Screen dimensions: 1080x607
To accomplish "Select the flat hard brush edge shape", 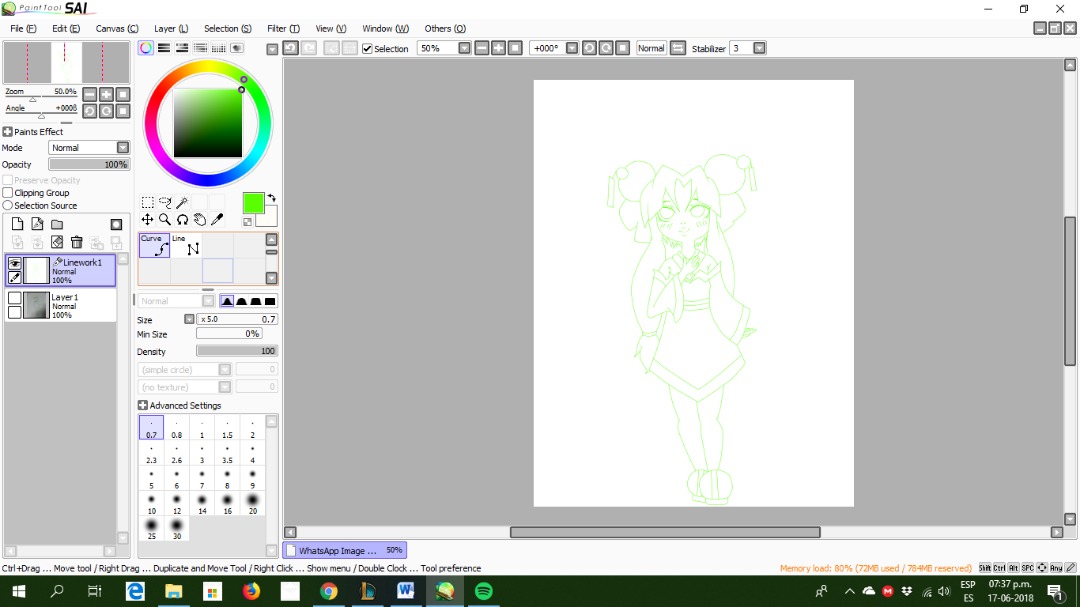I will pos(270,301).
